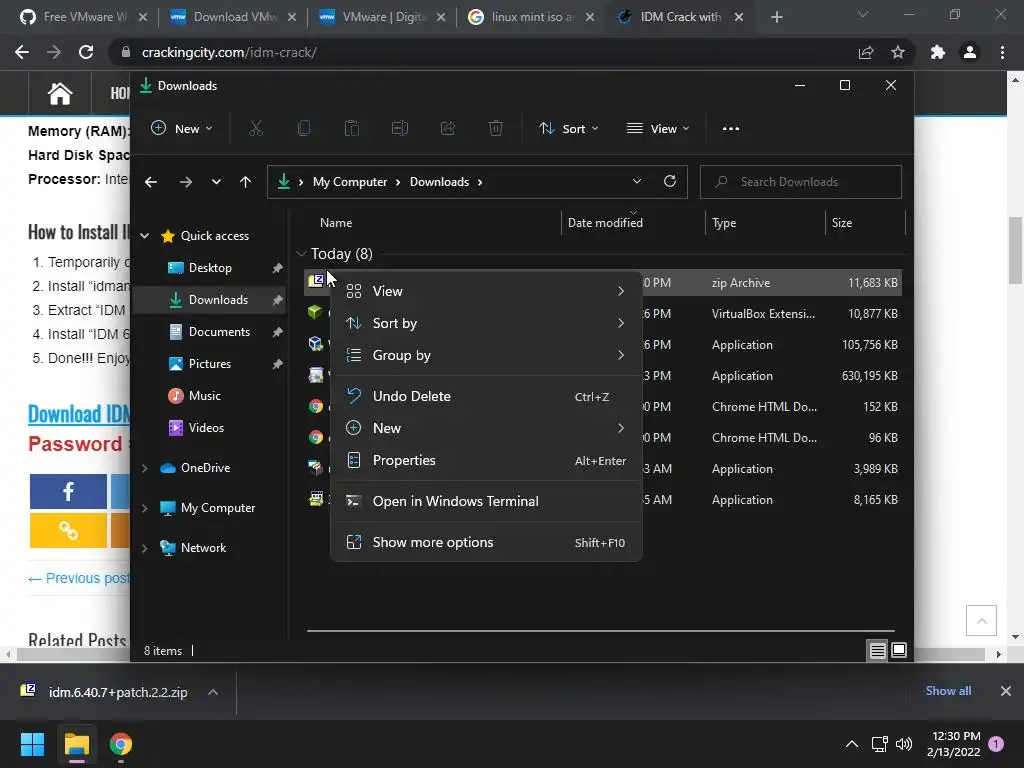Switch to the linux mint iso Chrome tab
This screenshot has width=1024, height=768.
[532, 17]
